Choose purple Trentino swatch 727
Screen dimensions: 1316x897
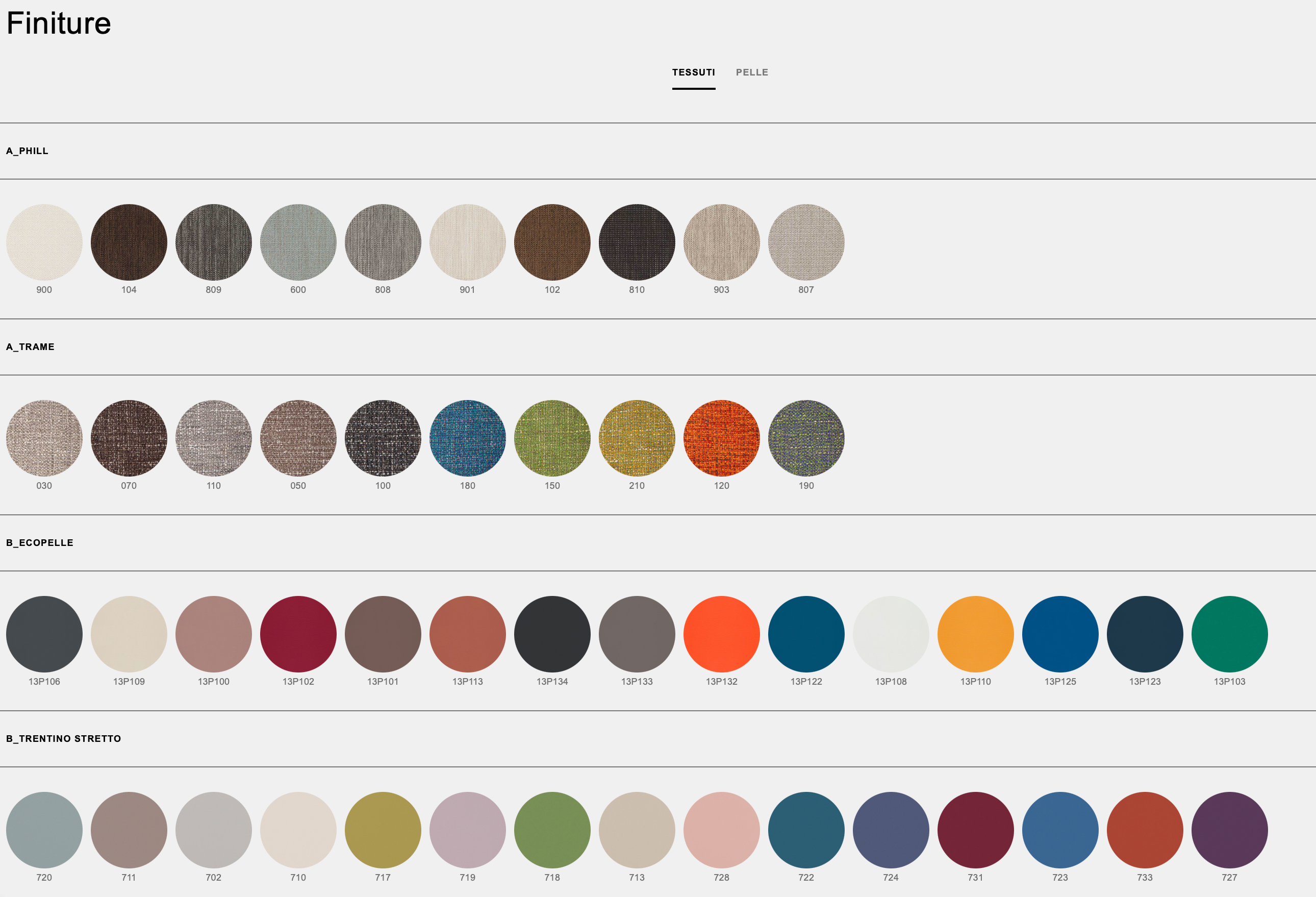pos(1229,830)
